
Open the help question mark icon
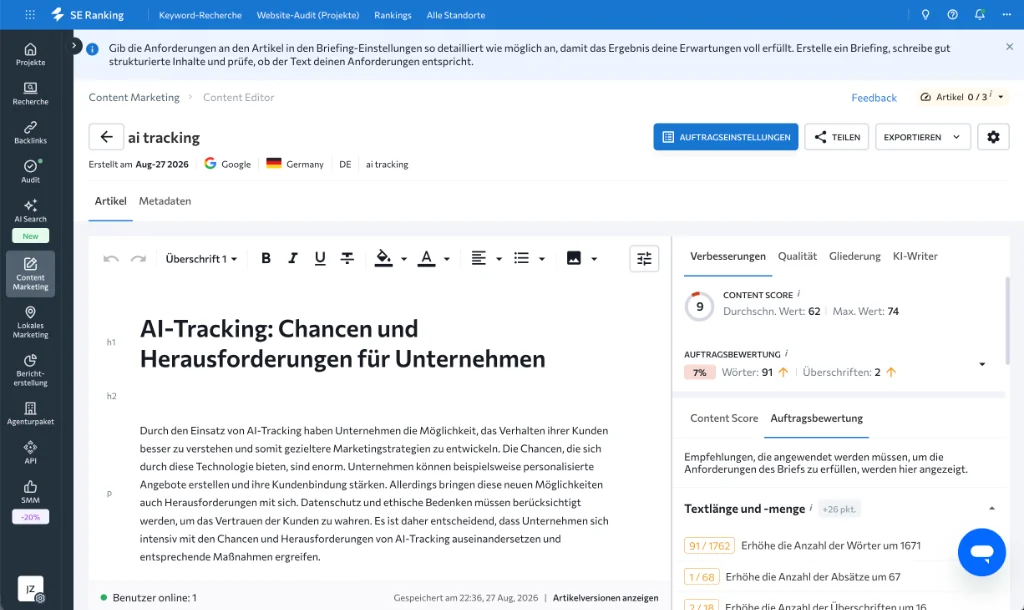pyautogui.click(x=952, y=14)
